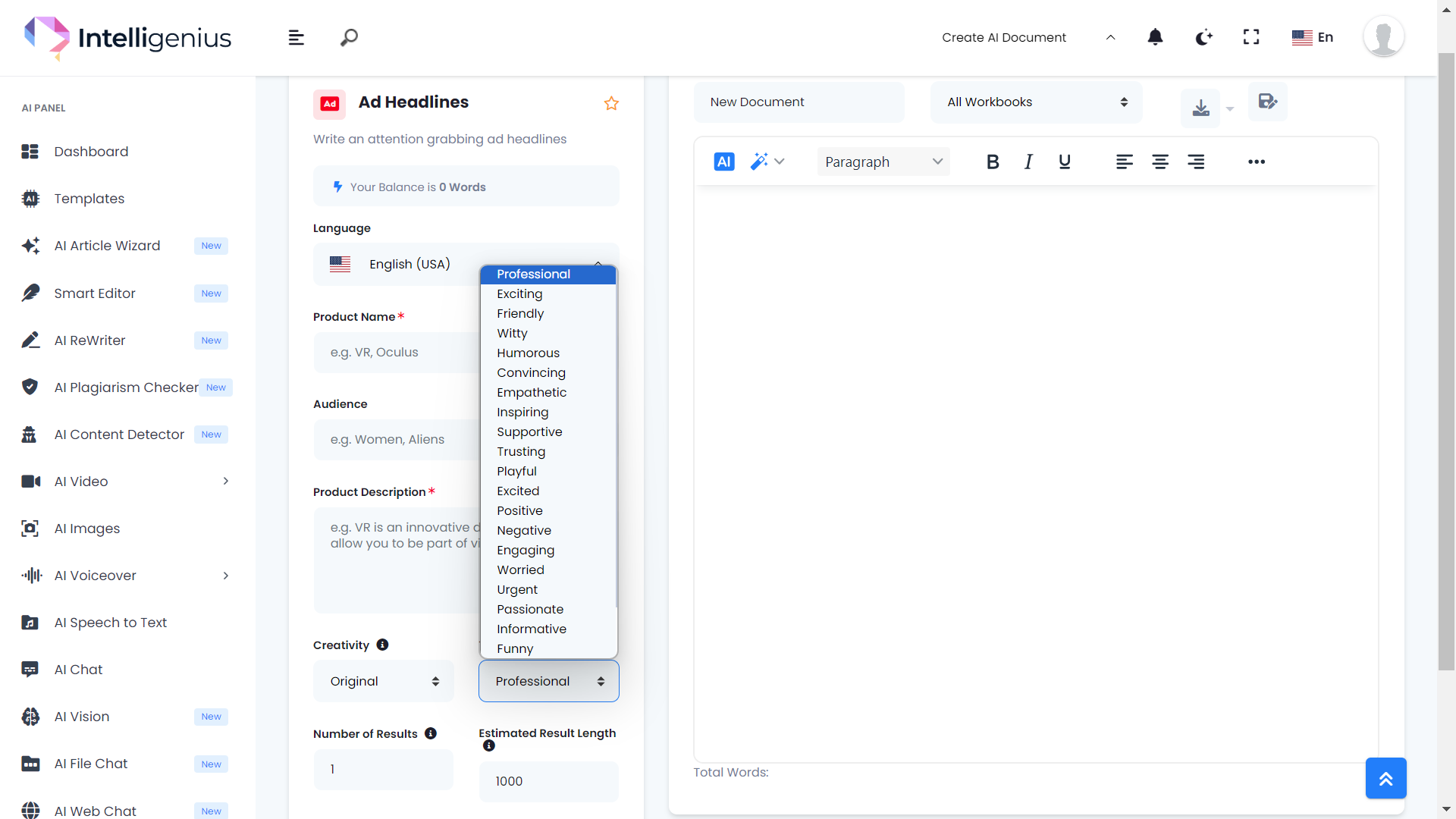Image resolution: width=1456 pixels, height=819 pixels.
Task: Click the favorite star icon for Ad Headlines
Action: (x=611, y=103)
